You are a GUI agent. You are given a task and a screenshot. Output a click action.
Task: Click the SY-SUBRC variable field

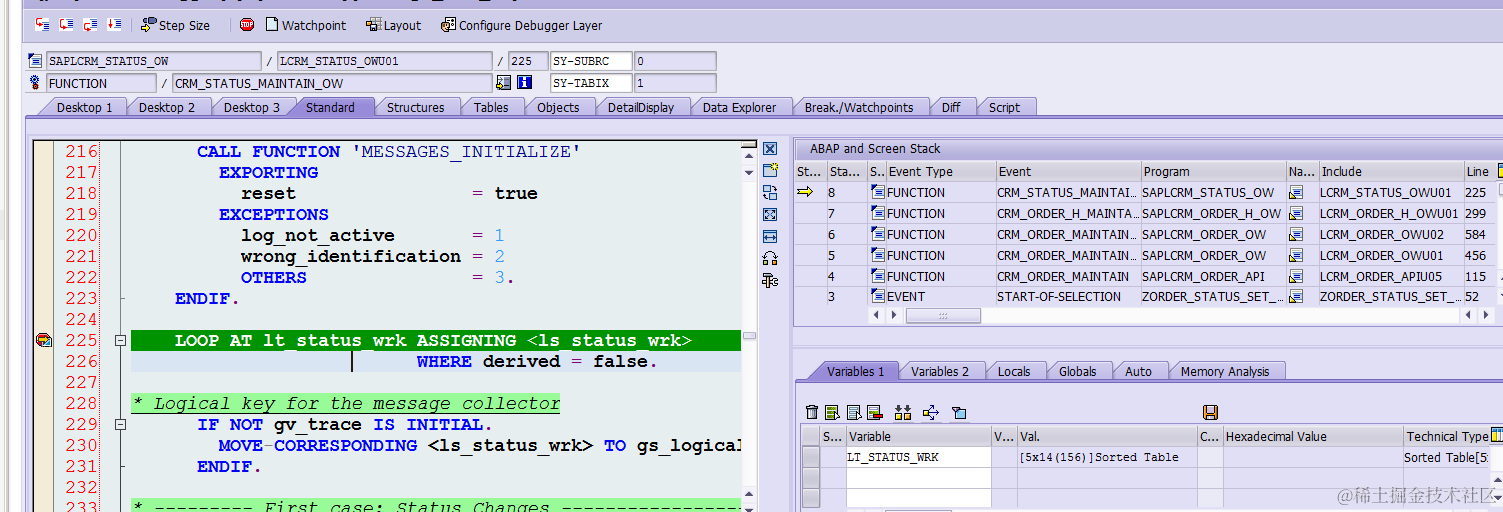tap(591, 61)
